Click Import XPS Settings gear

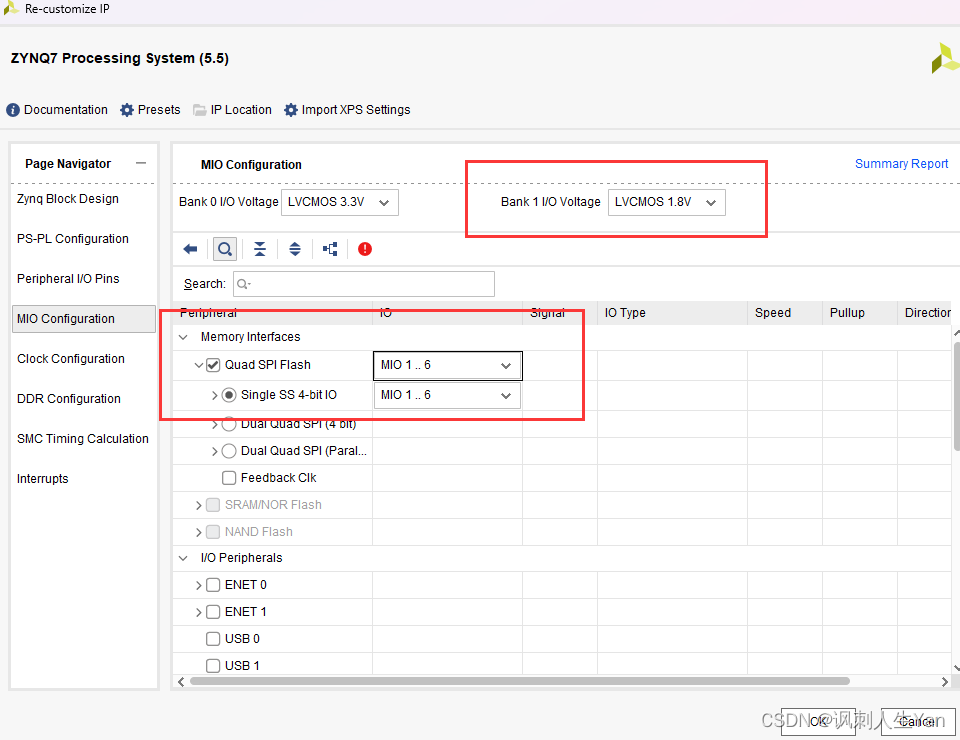[x=291, y=110]
